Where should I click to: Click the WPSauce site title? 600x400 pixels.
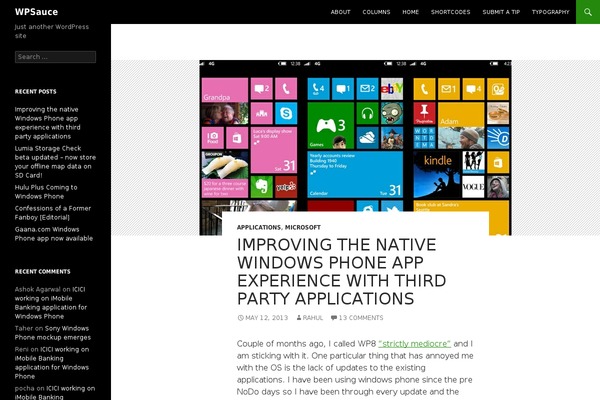(x=36, y=12)
